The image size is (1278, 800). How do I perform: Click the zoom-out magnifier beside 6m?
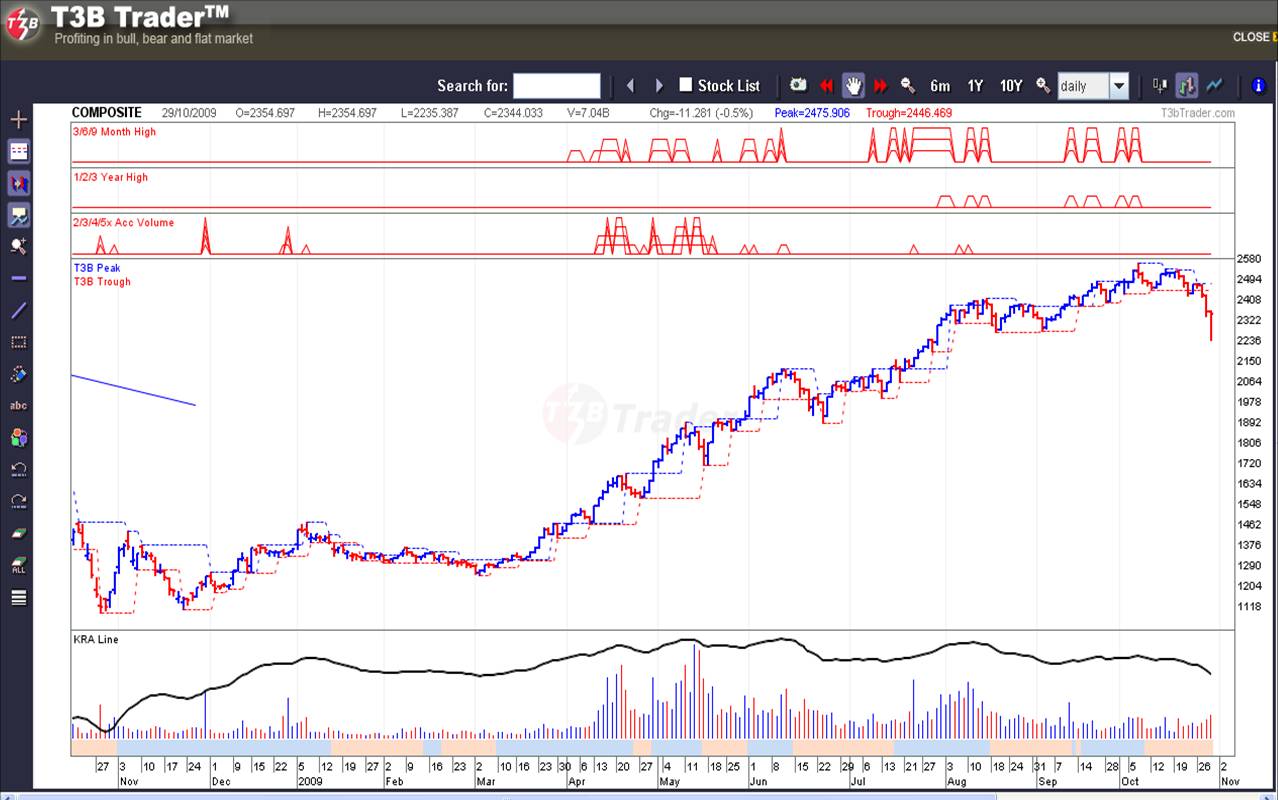coord(908,86)
